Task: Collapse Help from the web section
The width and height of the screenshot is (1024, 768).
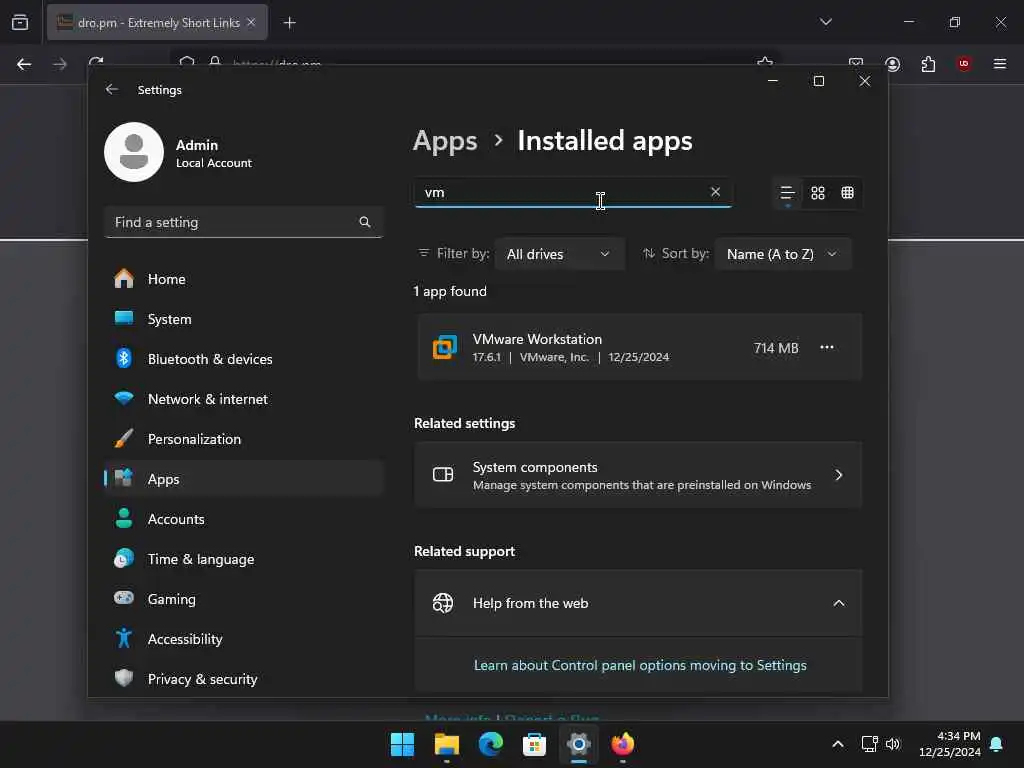Action: coord(638,603)
